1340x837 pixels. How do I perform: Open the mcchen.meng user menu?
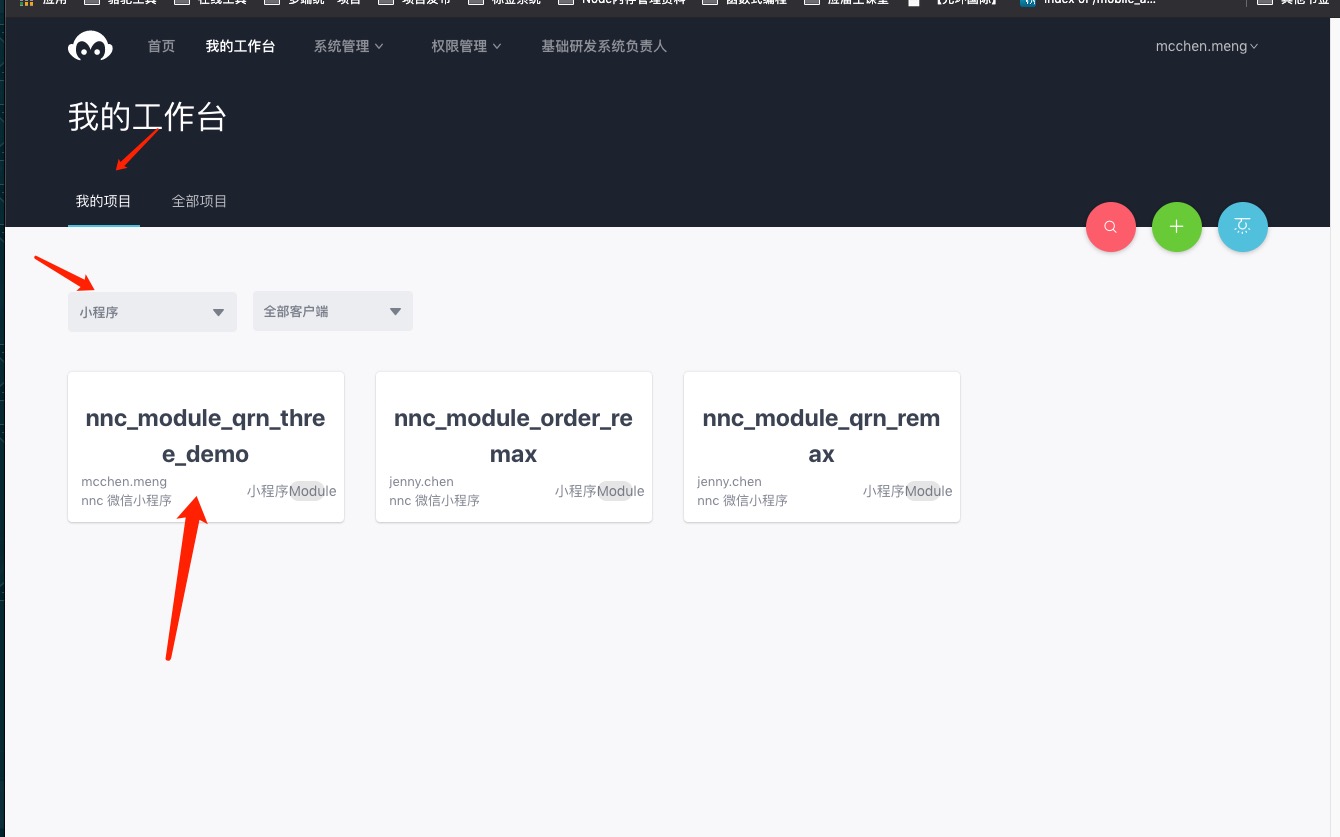tap(1207, 46)
